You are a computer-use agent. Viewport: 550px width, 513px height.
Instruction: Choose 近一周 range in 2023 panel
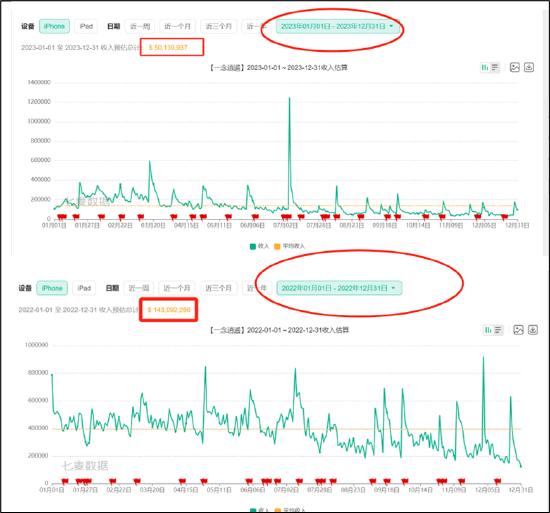point(140,26)
